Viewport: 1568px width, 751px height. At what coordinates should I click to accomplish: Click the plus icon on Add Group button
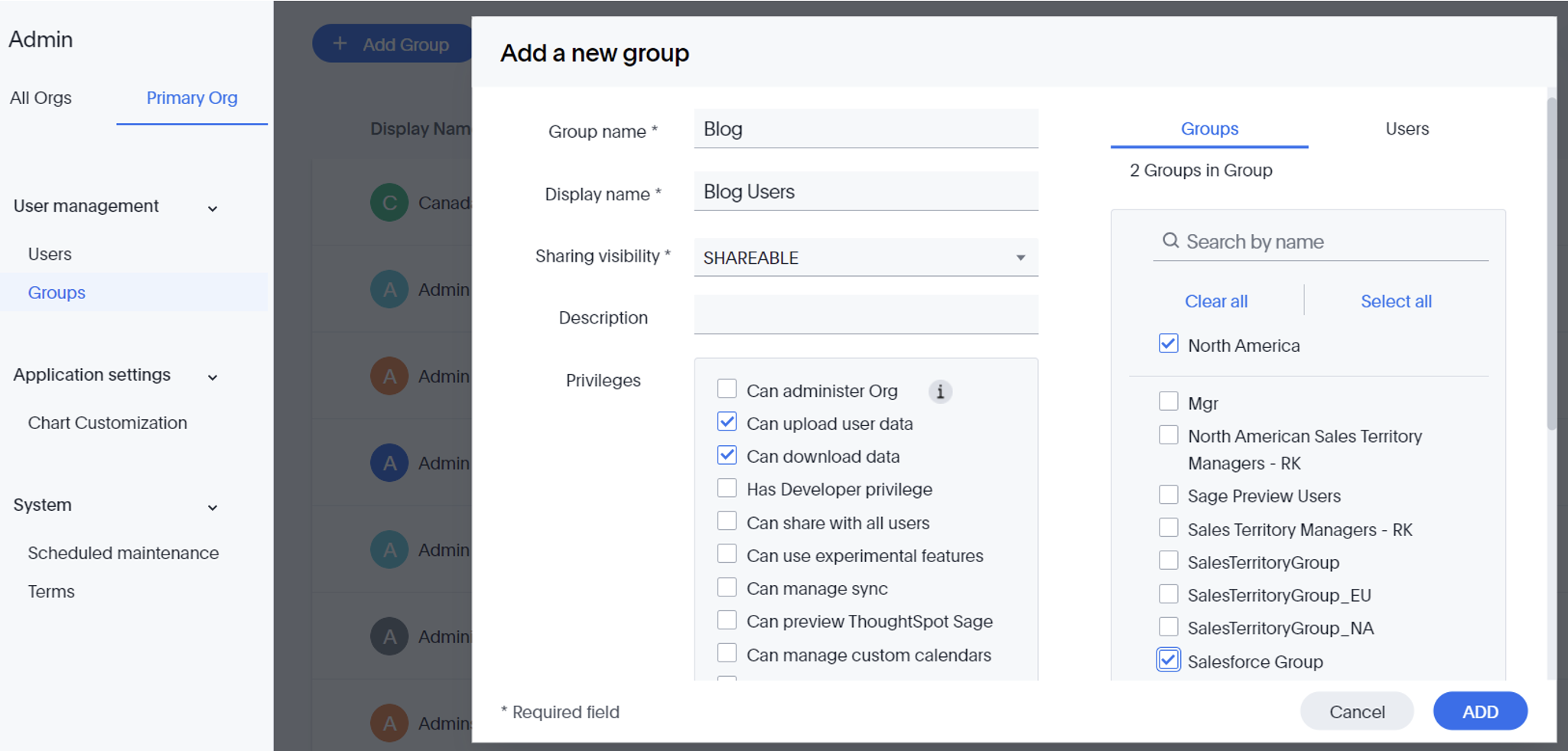[x=340, y=44]
